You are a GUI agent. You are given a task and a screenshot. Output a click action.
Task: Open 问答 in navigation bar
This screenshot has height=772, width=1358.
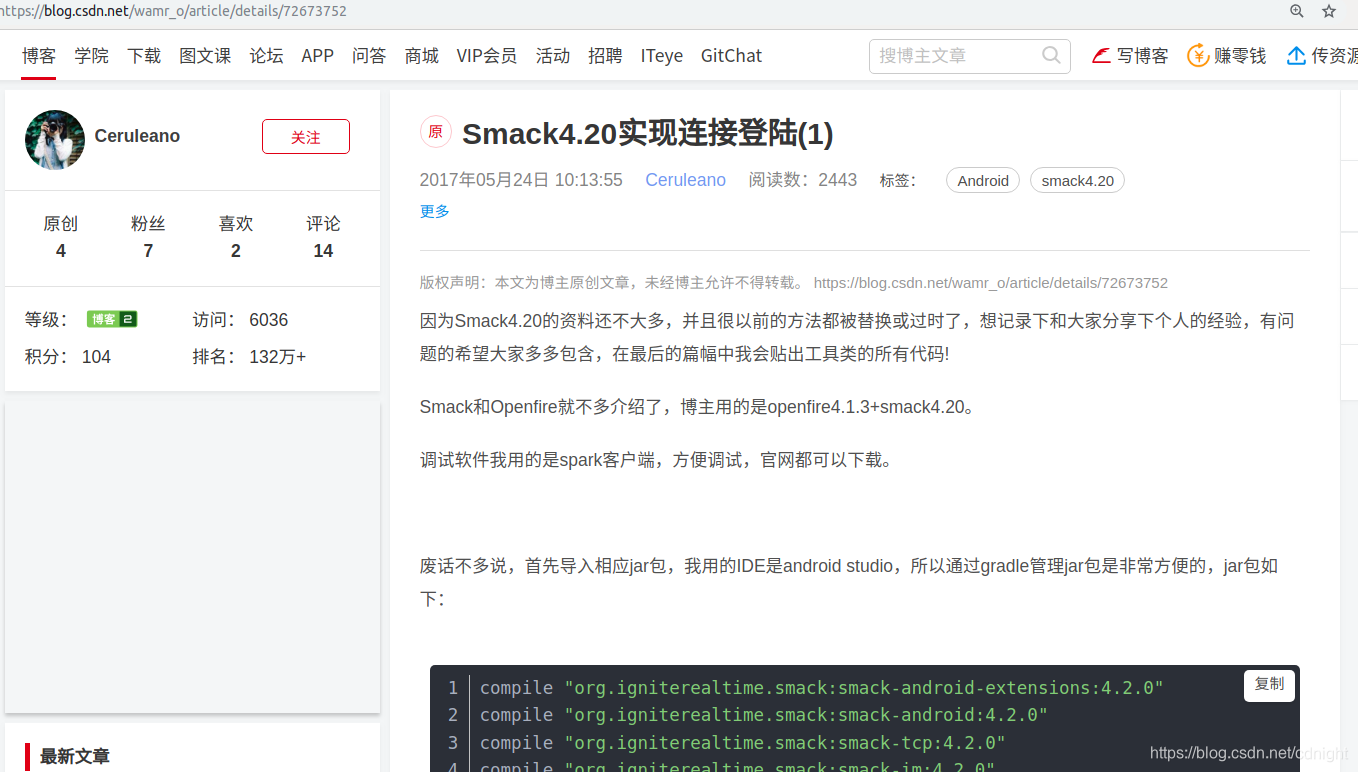tap(369, 56)
